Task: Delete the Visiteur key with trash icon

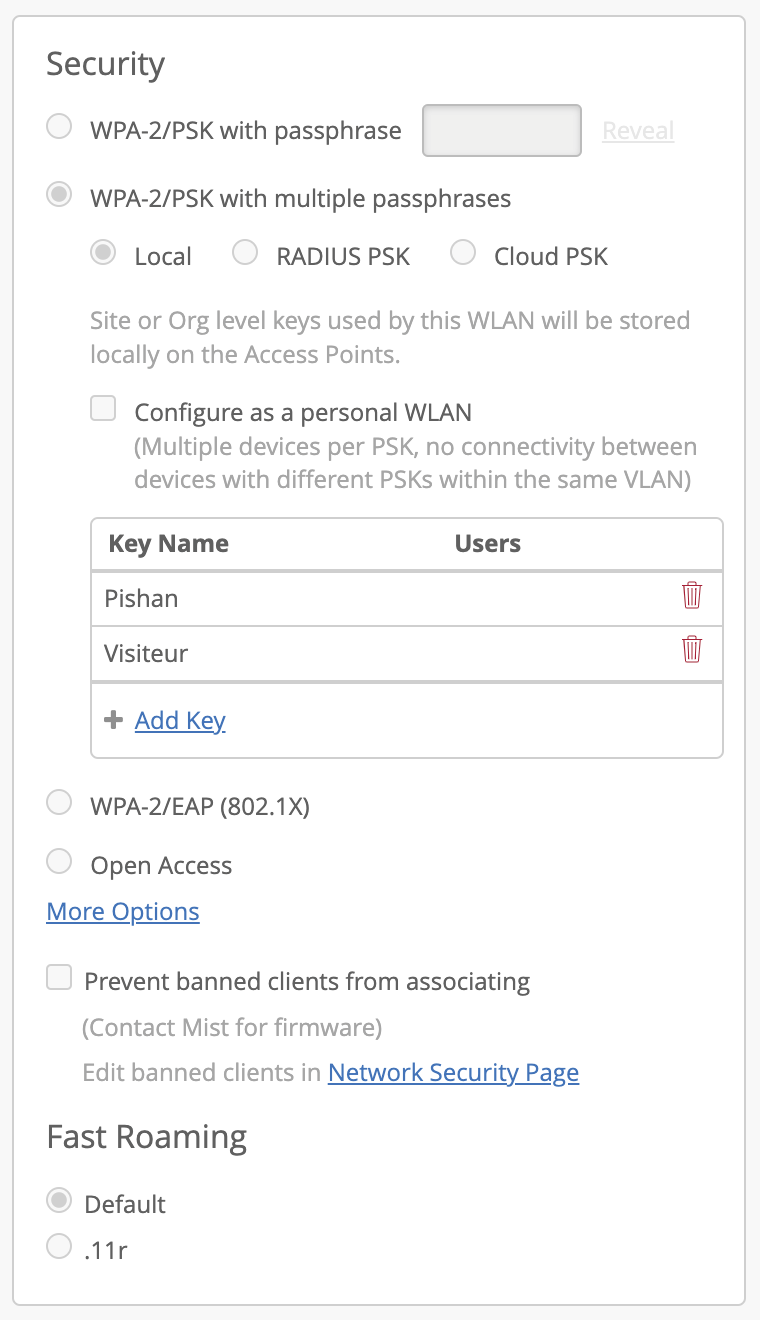Action: click(x=691, y=652)
